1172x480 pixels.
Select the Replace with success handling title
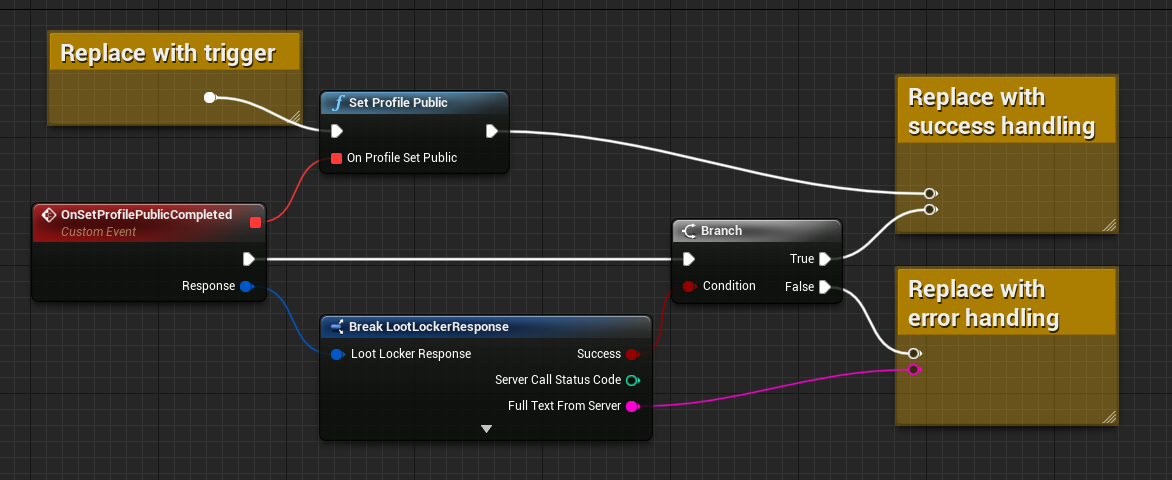point(1000,112)
